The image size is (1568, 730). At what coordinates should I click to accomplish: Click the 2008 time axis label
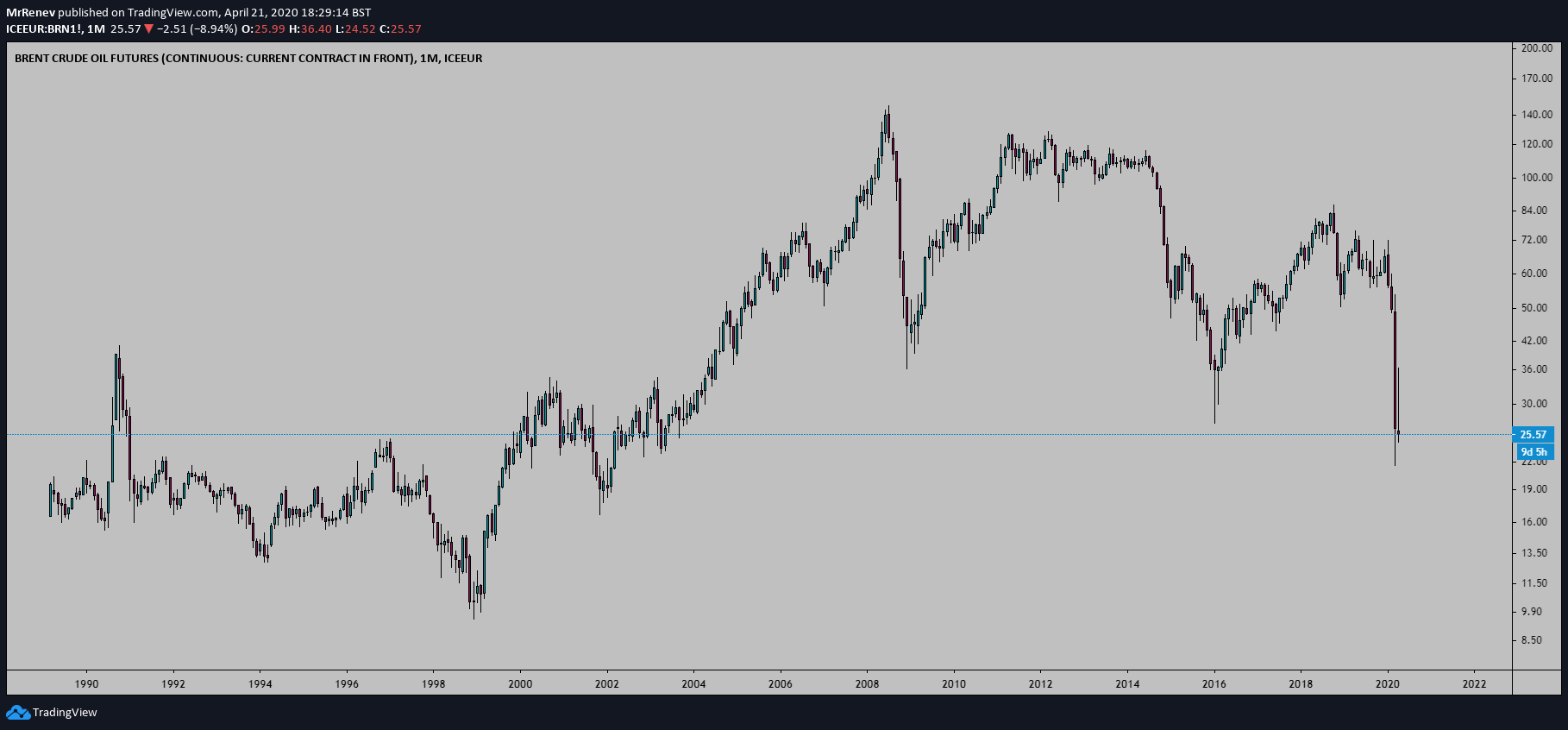(x=867, y=684)
